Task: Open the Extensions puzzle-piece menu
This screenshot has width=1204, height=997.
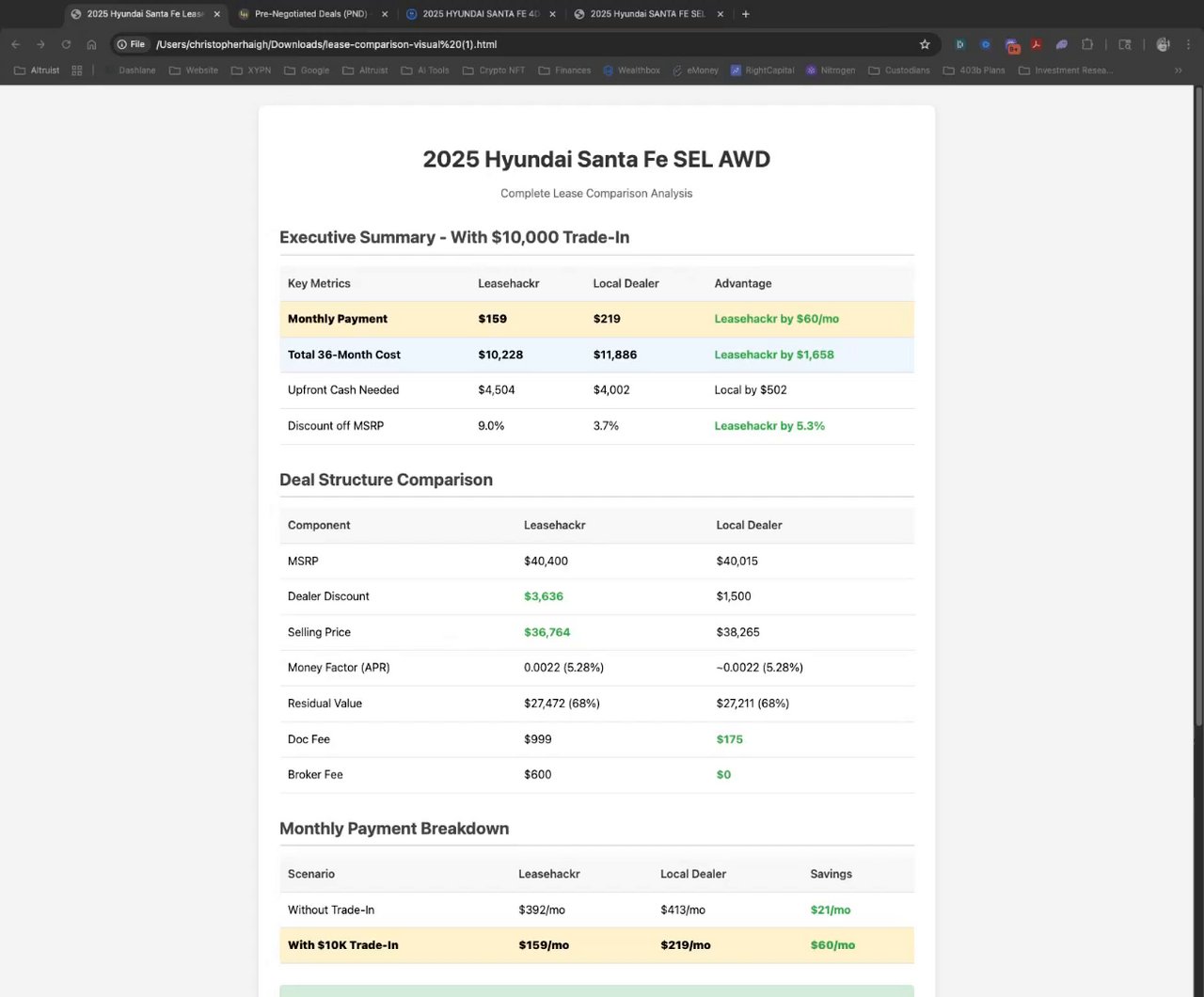Action: click(1087, 44)
